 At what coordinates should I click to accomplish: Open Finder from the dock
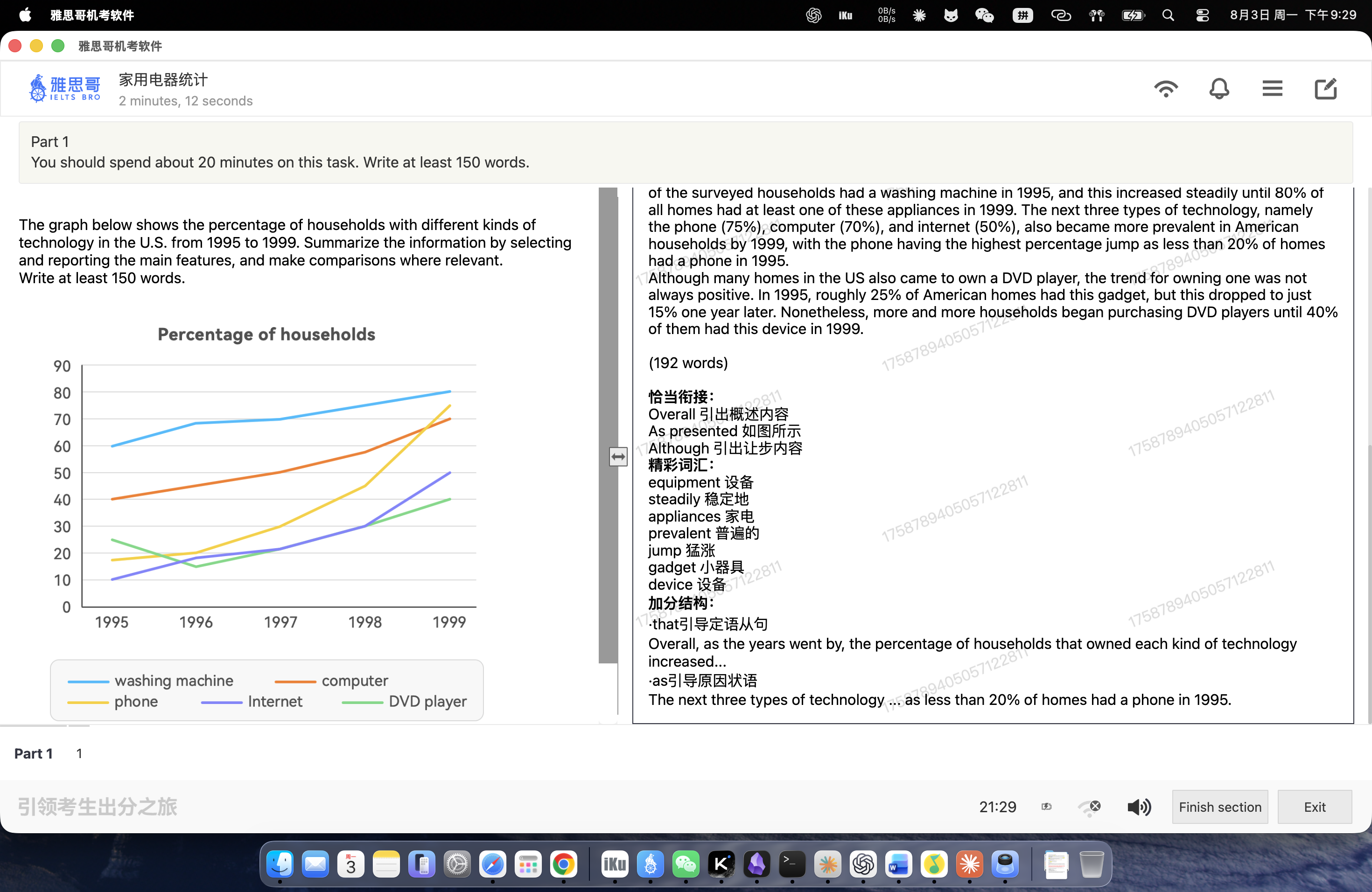pos(280,864)
